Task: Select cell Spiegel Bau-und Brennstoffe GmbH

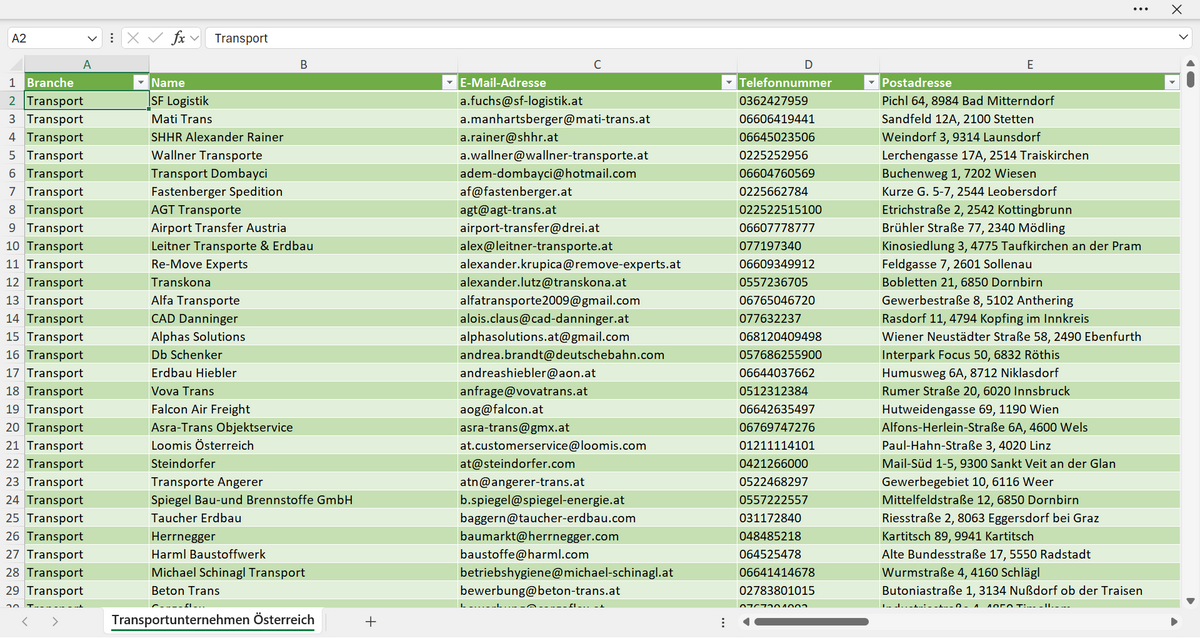Action: point(303,500)
